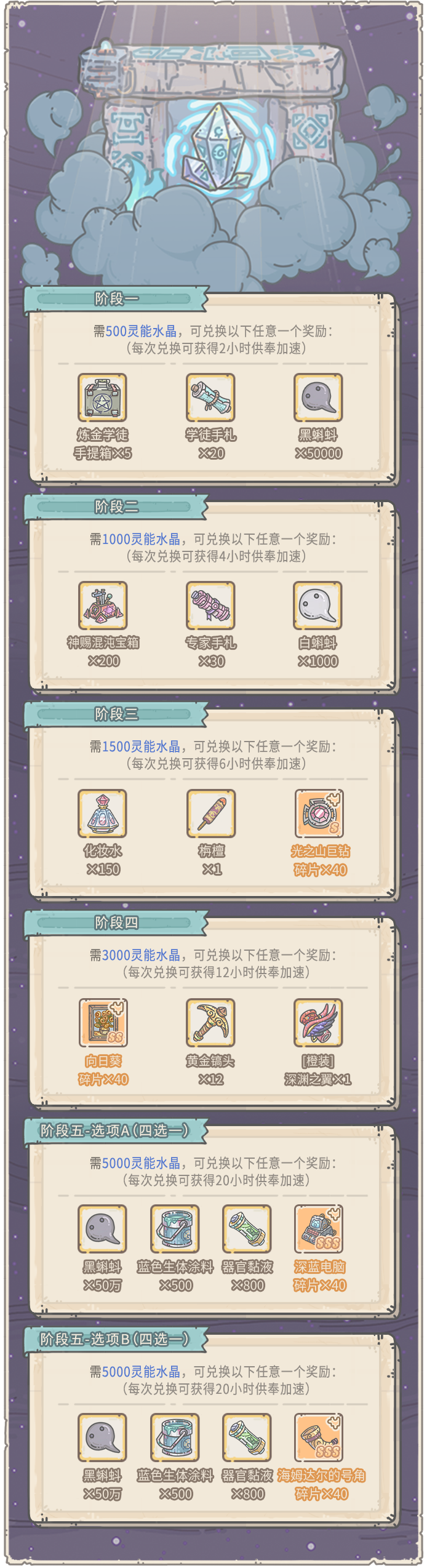Pick the 专家手札 ×30 icon

(x=211, y=606)
